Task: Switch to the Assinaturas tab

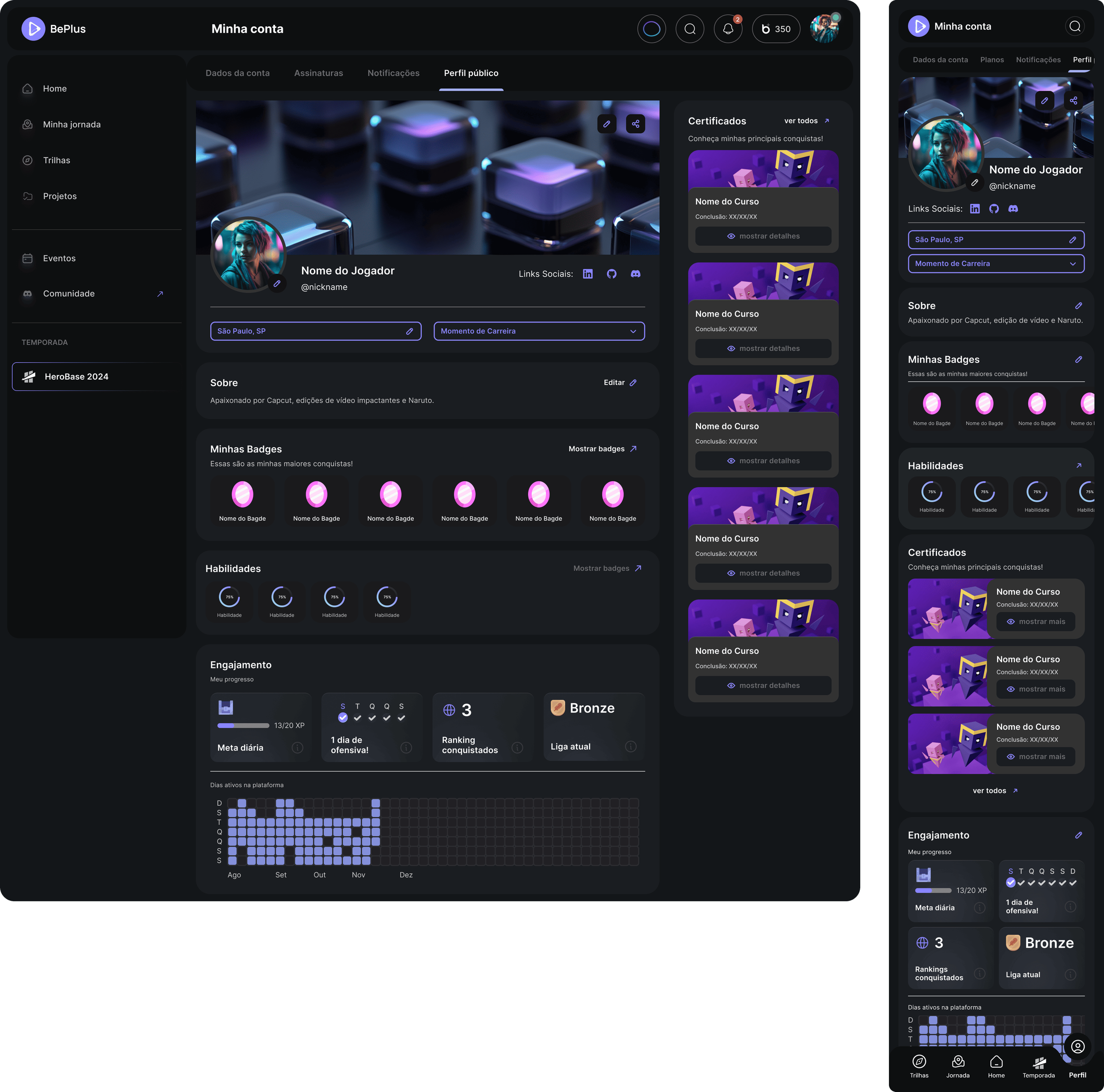Action: [x=319, y=73]
